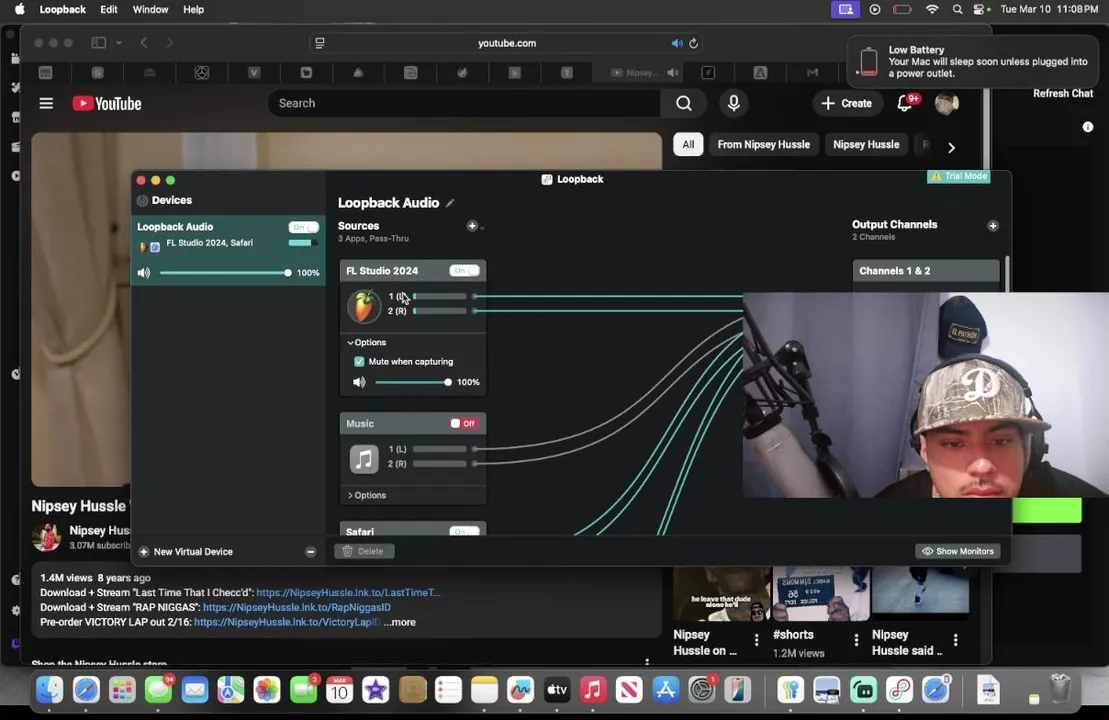
Task: Click Show Monitors button
Action: (x=958, y=551)
